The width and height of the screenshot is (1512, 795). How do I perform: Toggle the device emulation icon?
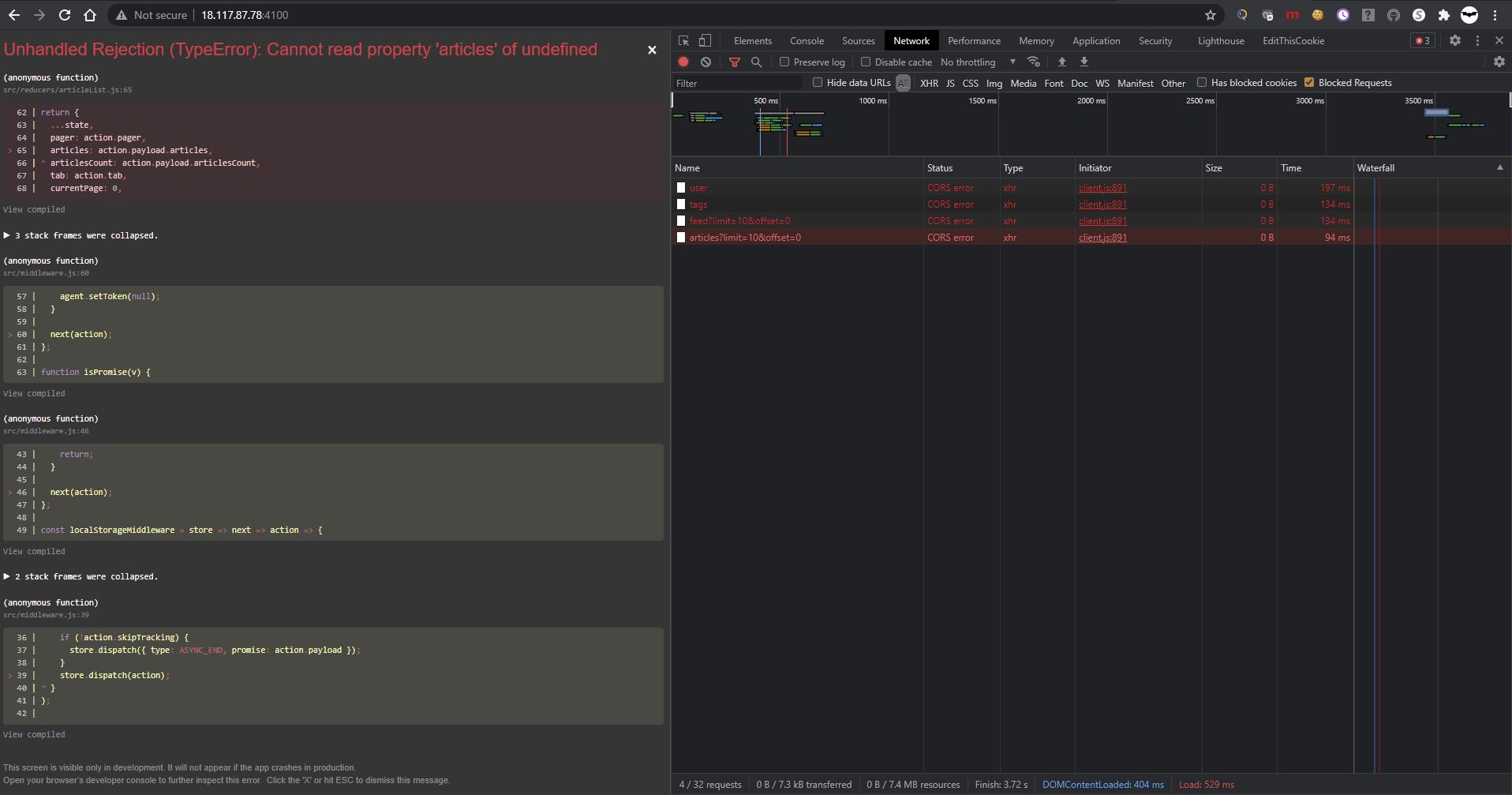click(x=705, y=40)
